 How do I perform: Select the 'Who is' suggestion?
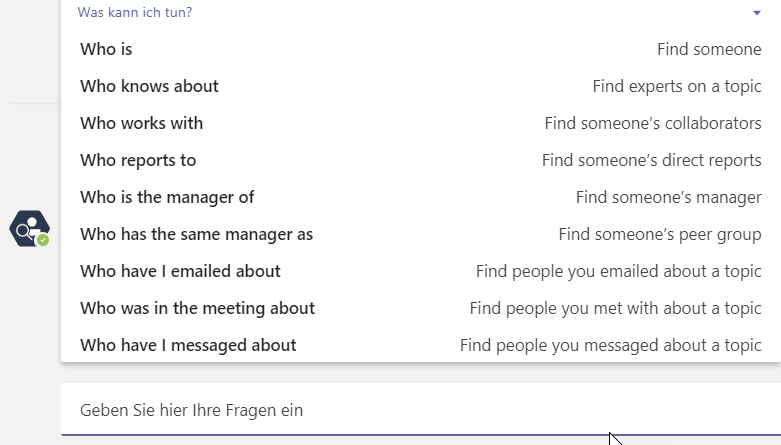(421, 49)
